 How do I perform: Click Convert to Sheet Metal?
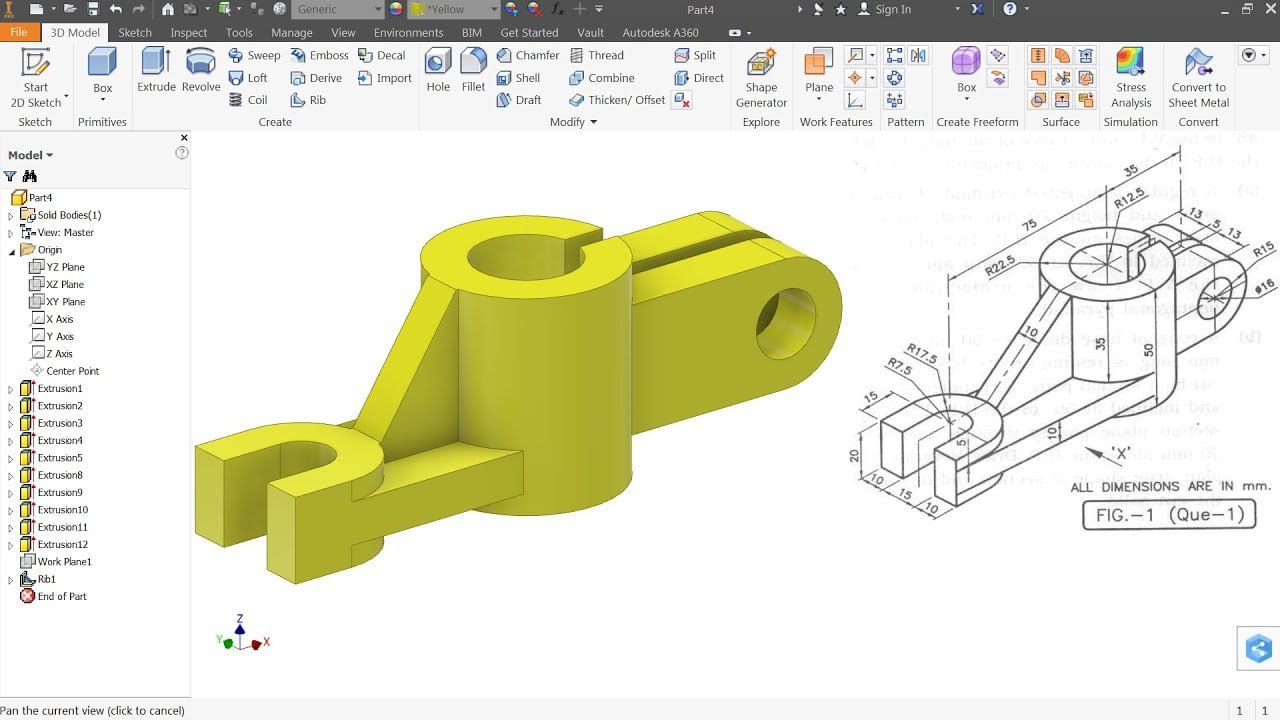1198,78
